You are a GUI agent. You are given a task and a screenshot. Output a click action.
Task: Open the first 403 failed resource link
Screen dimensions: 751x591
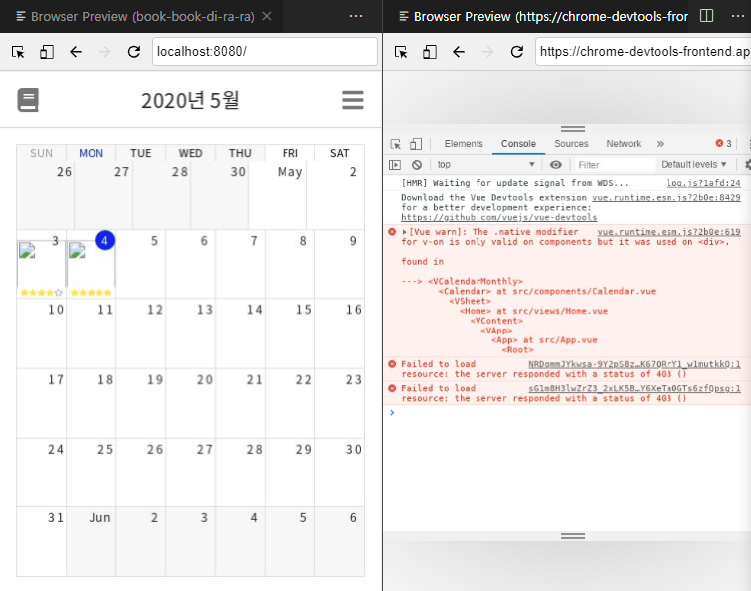pos(634,364)
